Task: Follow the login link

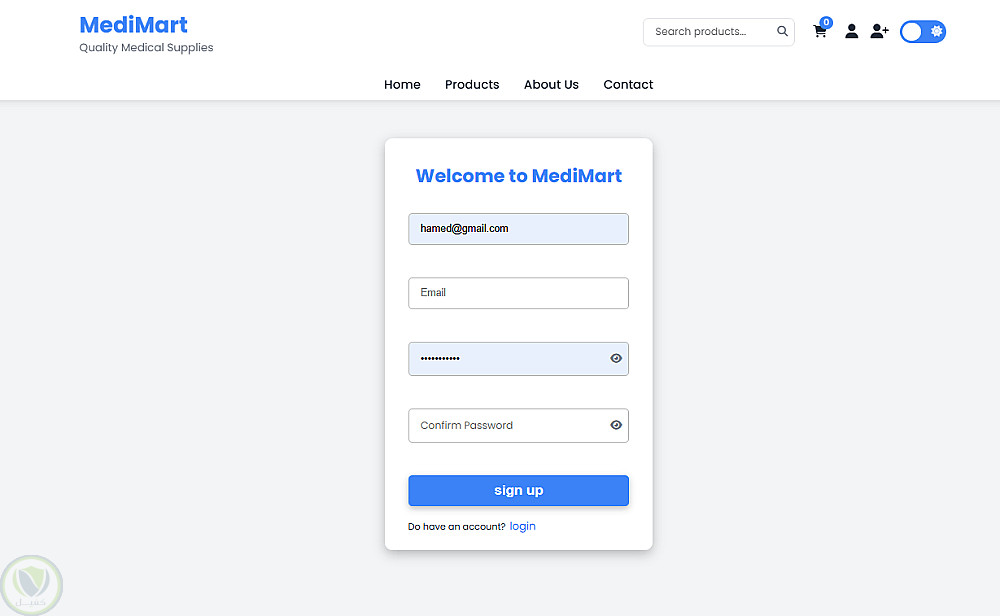Action: tap(522, 526)
